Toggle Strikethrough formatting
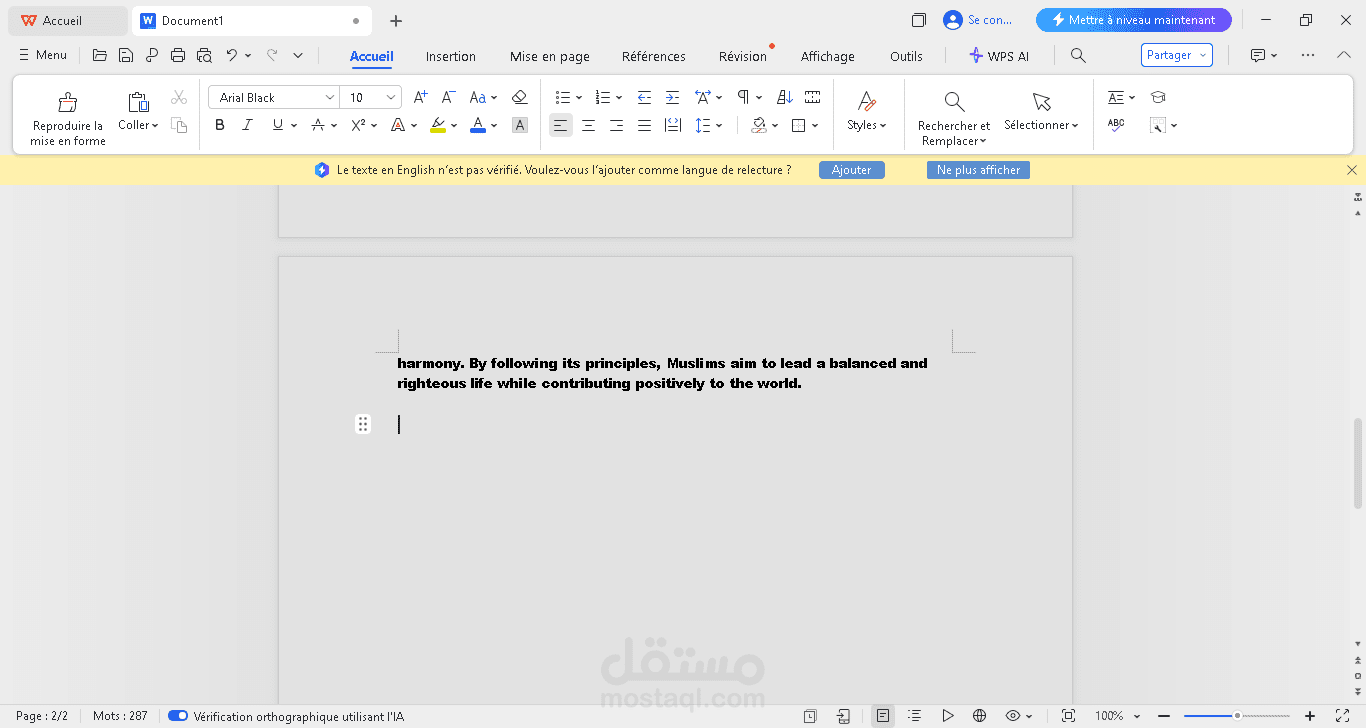The image size is (1366, 728). 317,125
